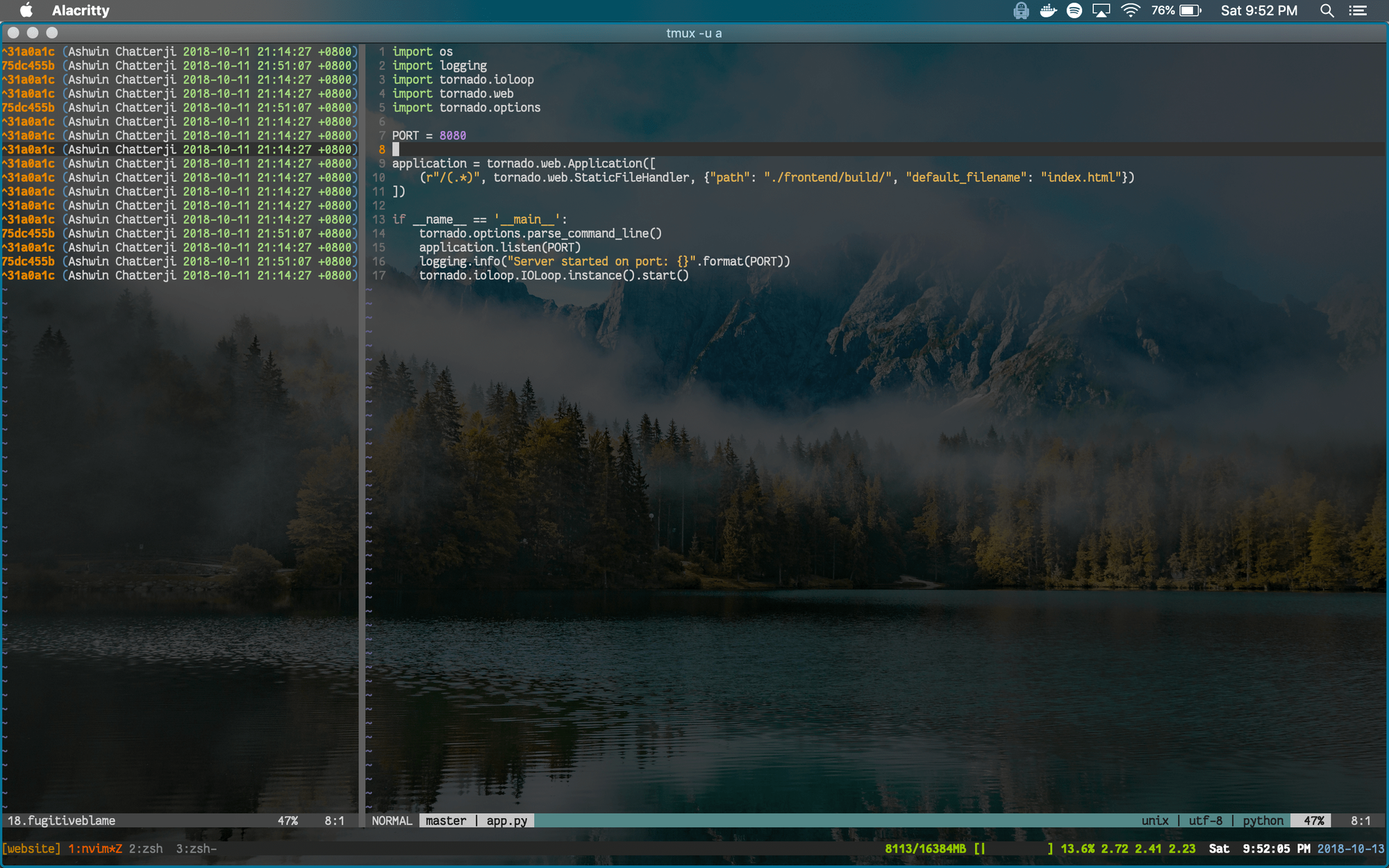Image resolution: width=1389 pixels, height=868 pixels.
Task: Click the 18.fugitiveblame buffer name
Action: point(61,821)
